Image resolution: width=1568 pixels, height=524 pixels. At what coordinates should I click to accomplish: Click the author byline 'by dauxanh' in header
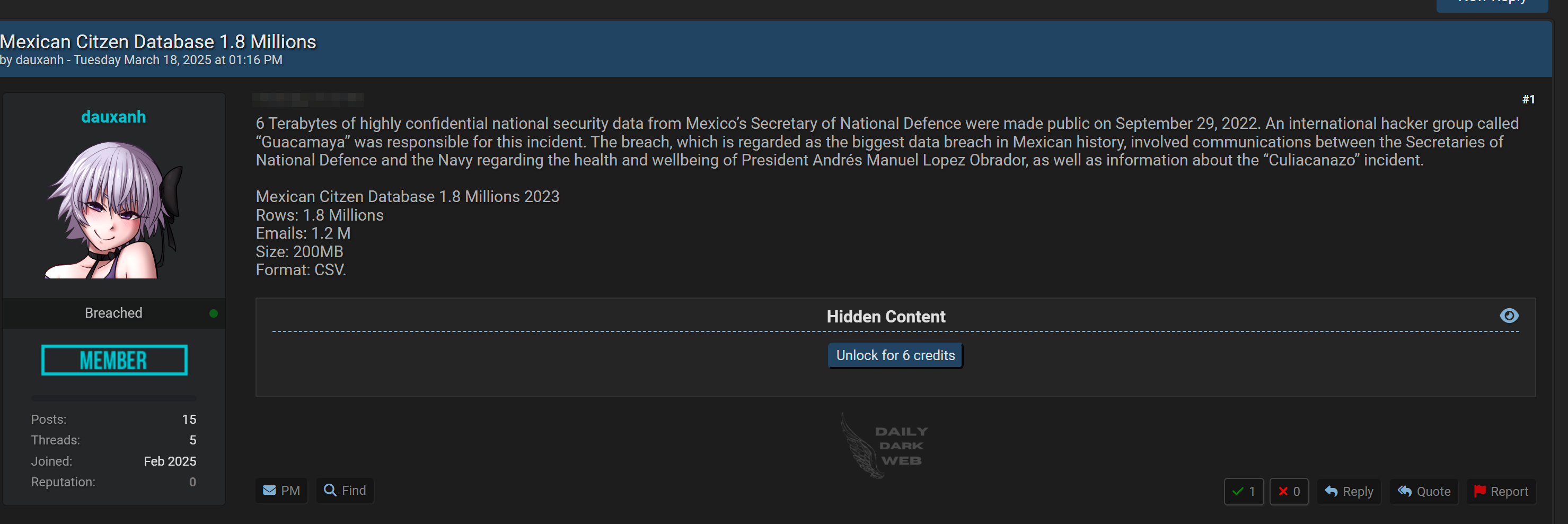[x=32, y=60]
